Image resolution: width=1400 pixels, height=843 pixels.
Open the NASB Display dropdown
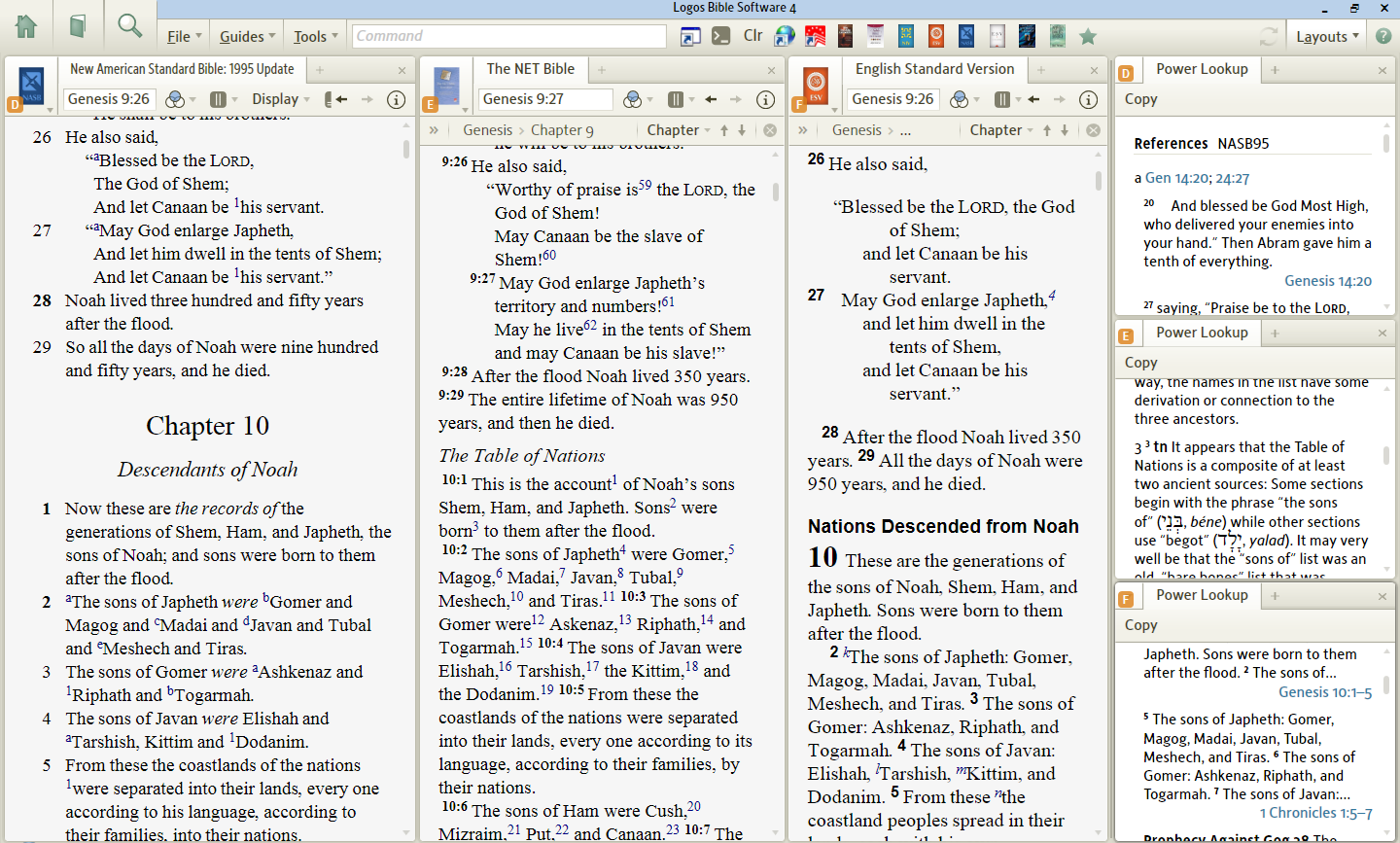pyautogui.click(x=281, y=99)
